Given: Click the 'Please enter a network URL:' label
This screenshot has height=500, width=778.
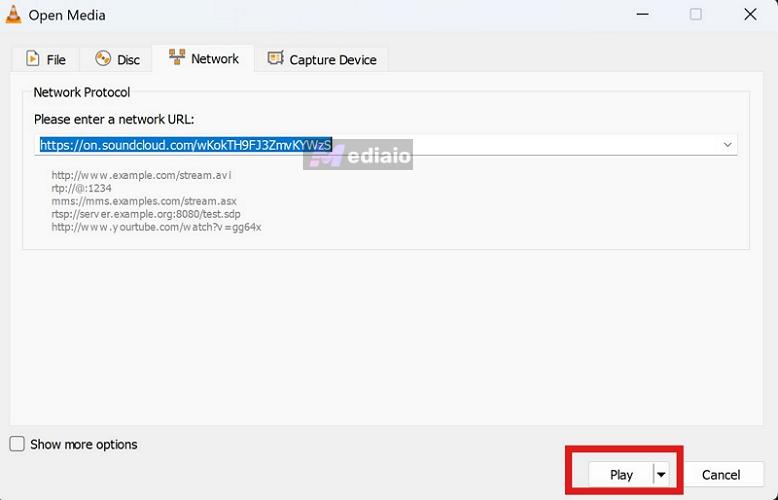Looking at the screenshot, I should pos(114,119).
